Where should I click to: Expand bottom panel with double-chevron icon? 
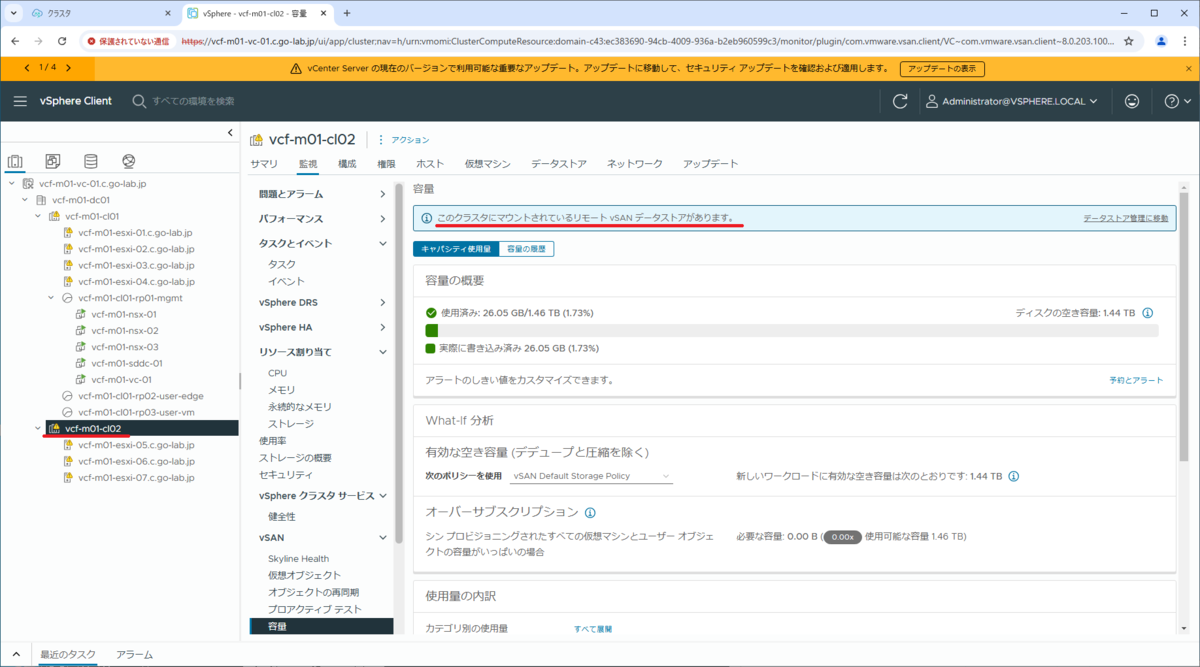click(x=18, y=653)
